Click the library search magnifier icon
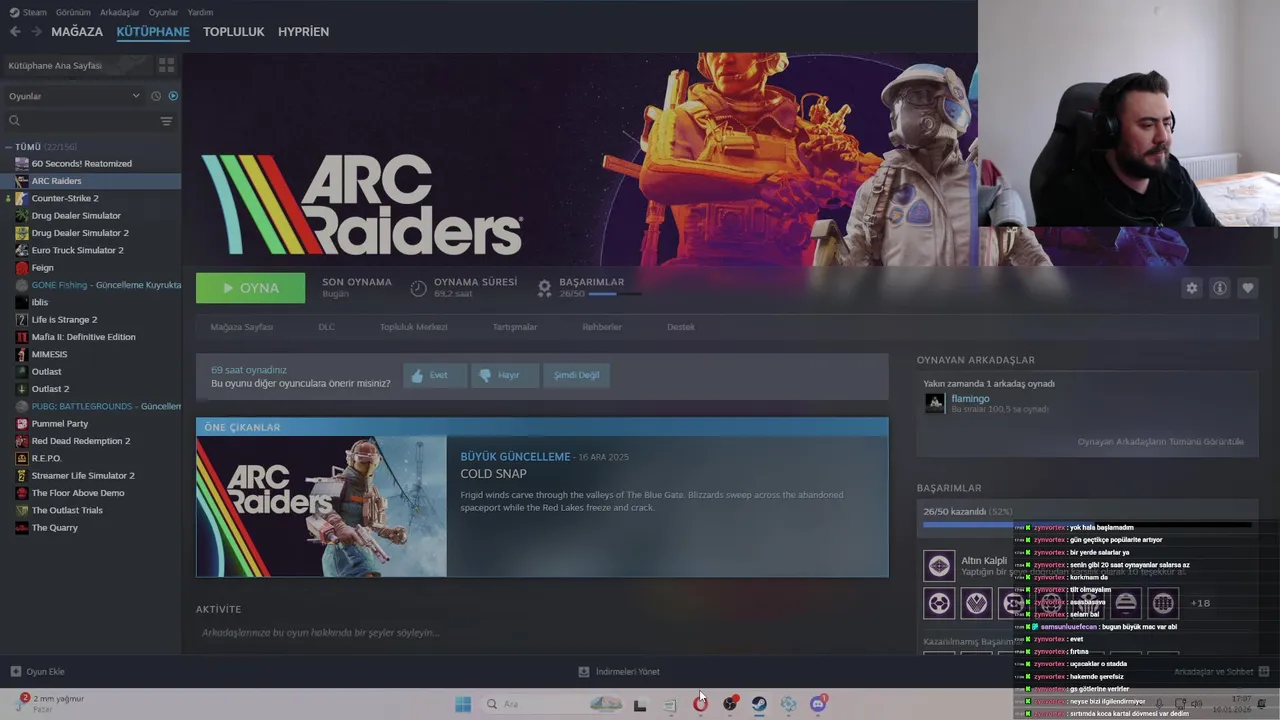Screen dimensions: 1280x720 pyautogui.click(x=14, y=121)
